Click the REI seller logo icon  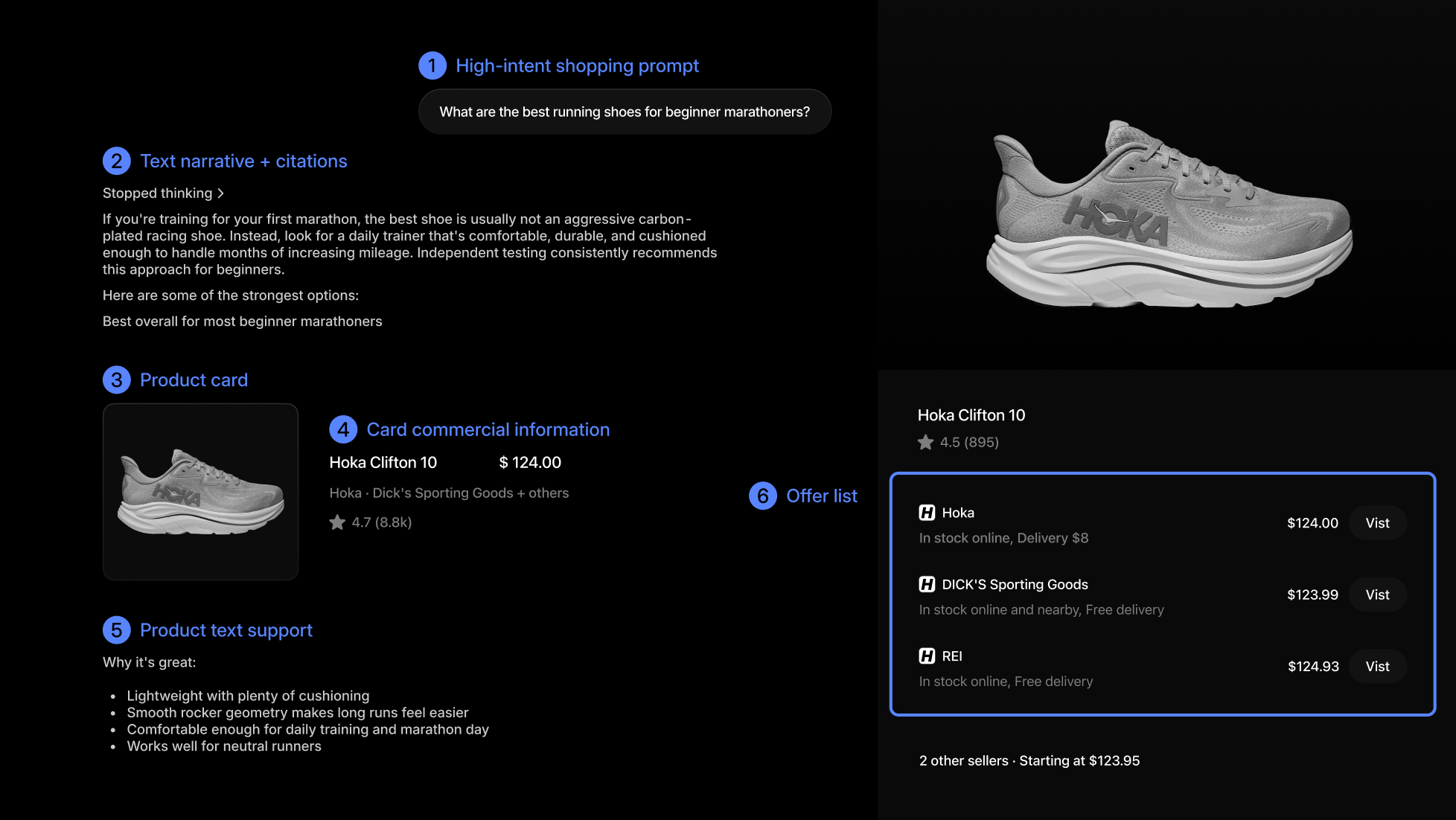pyautogui.click(x=927, y=656)
